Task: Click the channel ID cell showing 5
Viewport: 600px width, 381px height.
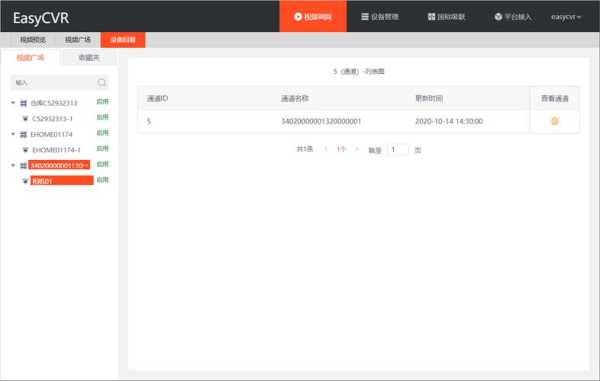Action: coord(149,121)
